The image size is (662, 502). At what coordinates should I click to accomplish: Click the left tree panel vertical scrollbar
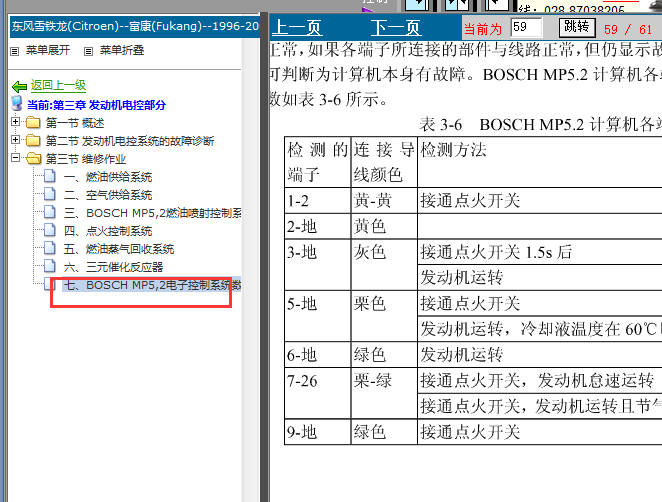coord(251,270)
